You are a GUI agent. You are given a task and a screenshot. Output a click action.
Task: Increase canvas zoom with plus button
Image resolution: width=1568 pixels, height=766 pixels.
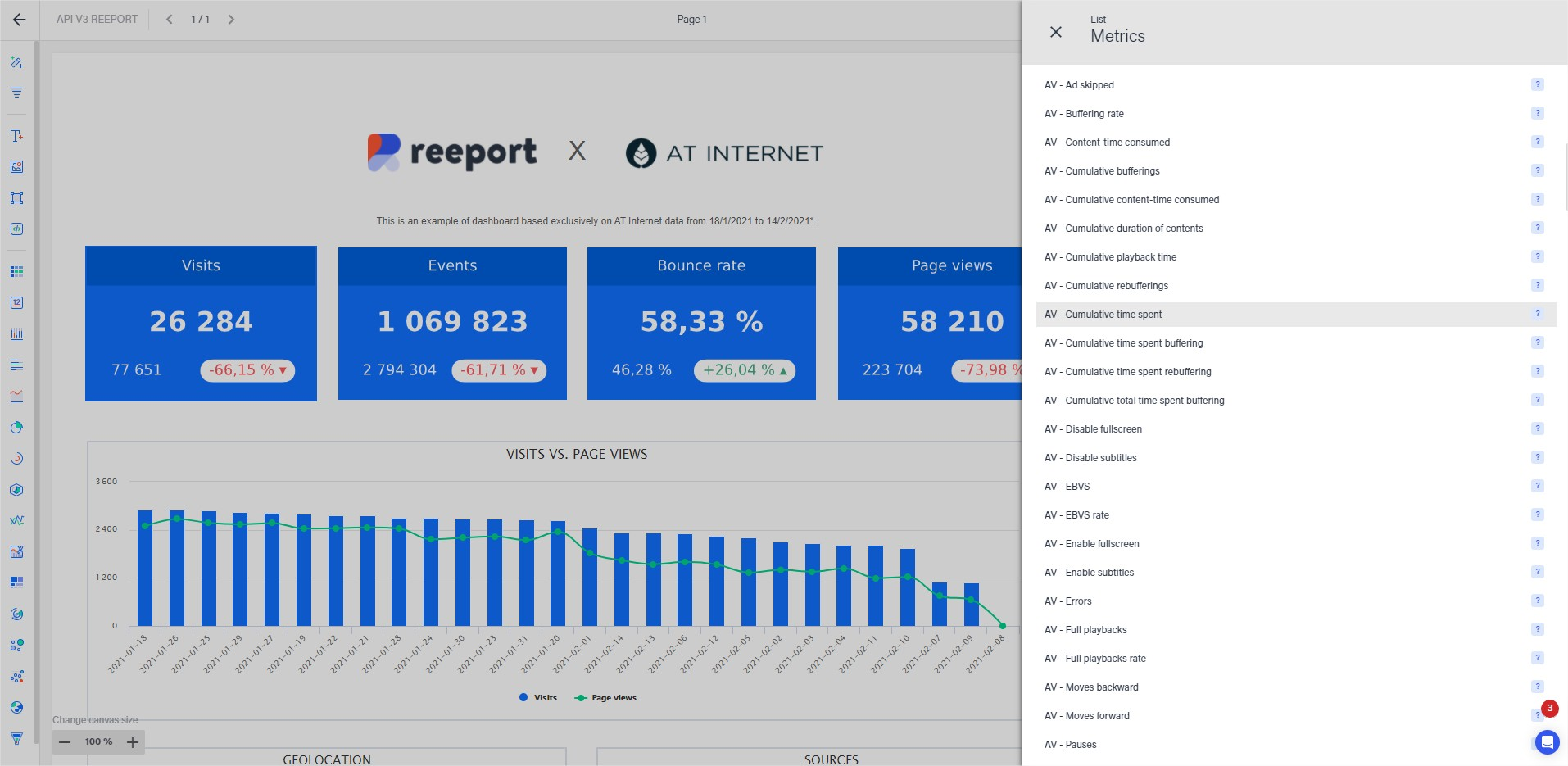click(133, 742)
